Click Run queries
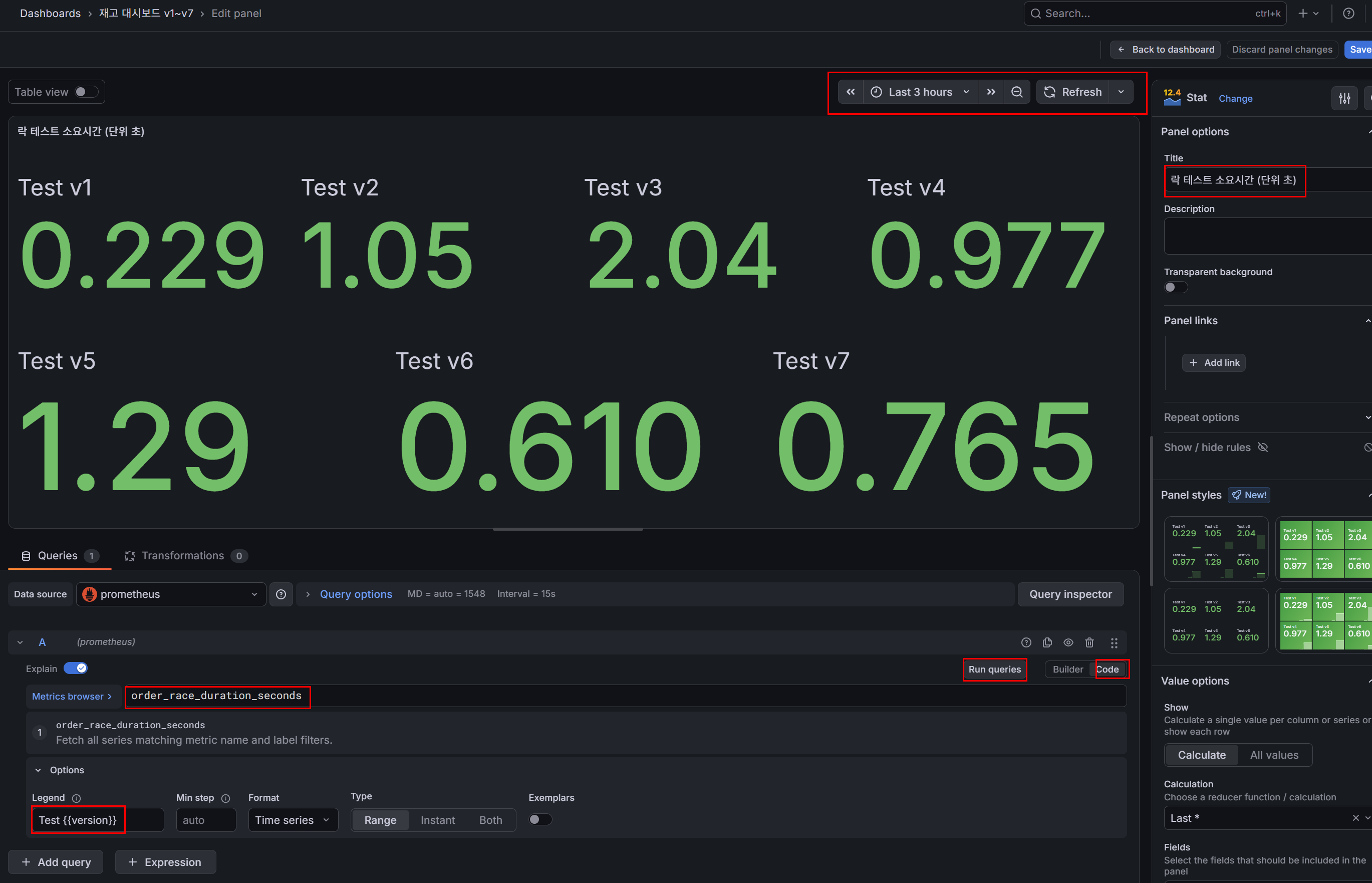This screenshot has height=883, width=1372. (994, 669)
